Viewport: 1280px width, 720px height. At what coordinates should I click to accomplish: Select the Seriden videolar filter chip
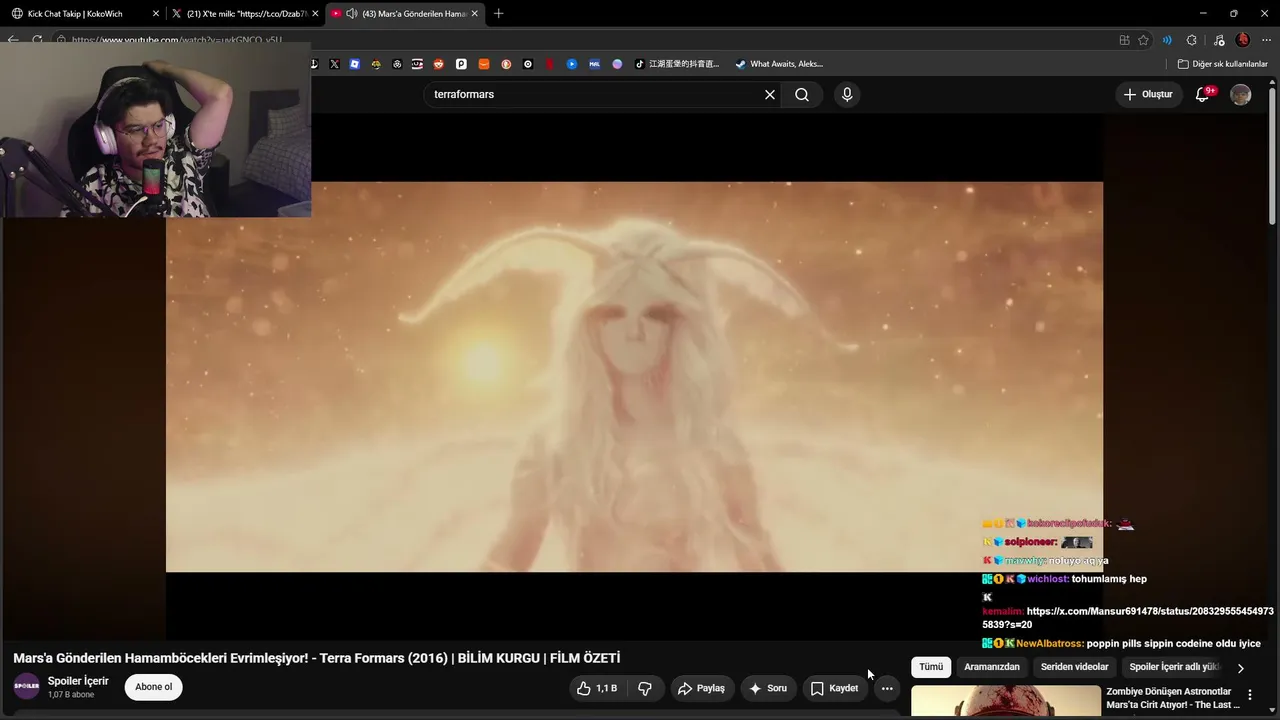coord(1075,667)
